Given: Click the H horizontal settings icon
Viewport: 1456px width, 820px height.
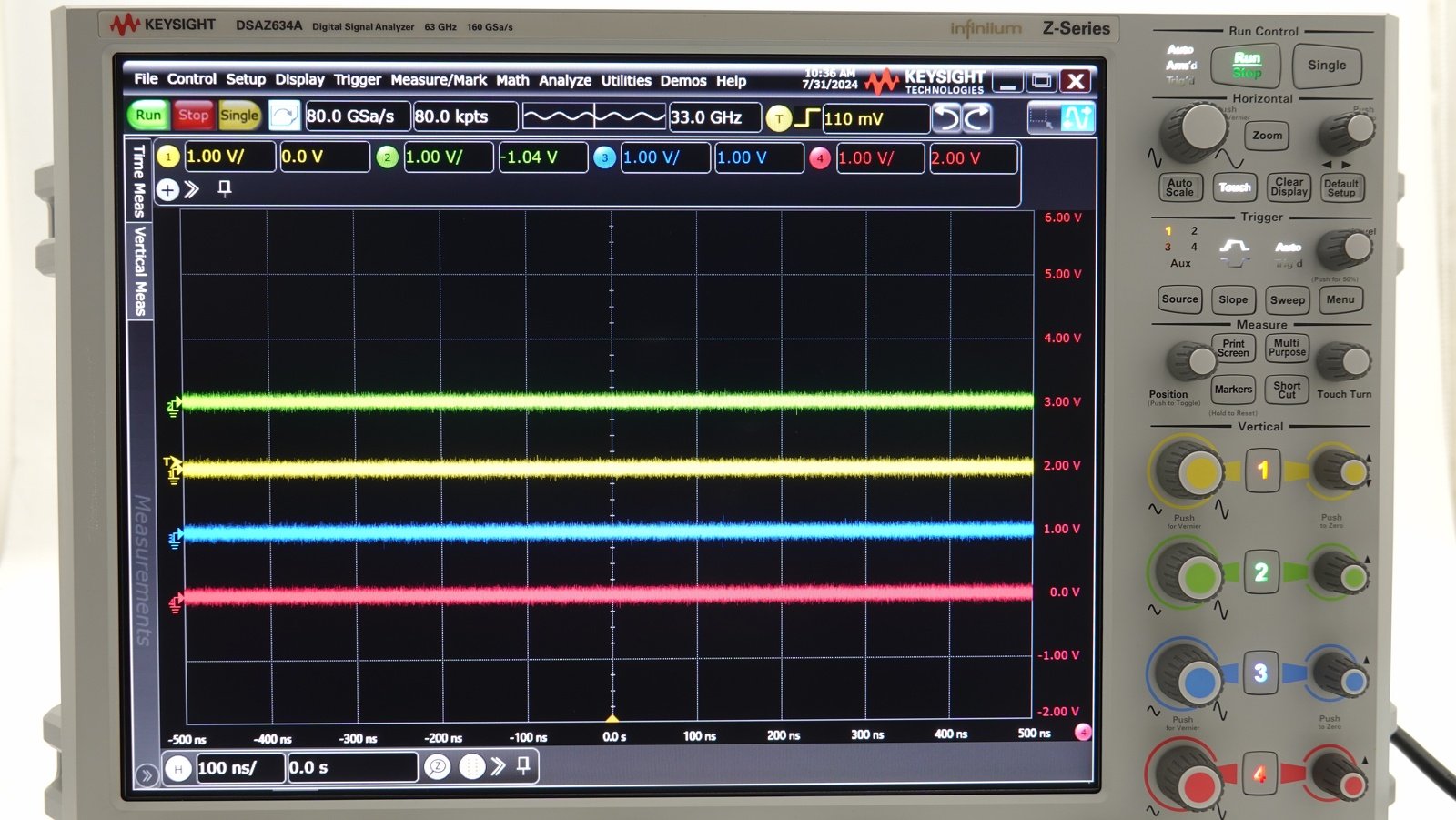Looking at the screenshot, I should point(178,769).
